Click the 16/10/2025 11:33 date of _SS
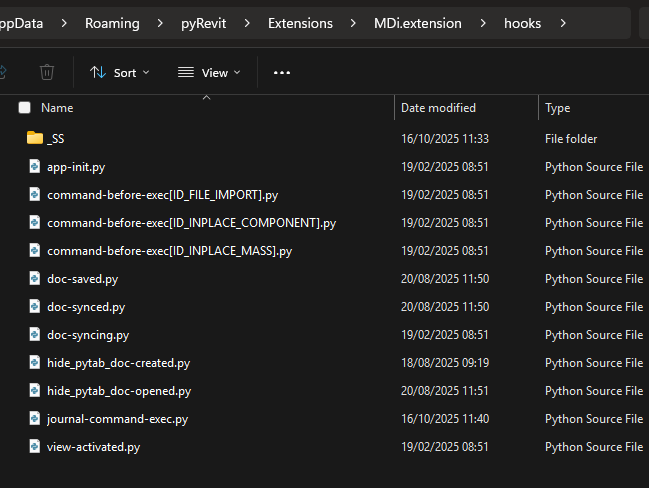The width and height of the screenshot is (649, 488). 445,139
